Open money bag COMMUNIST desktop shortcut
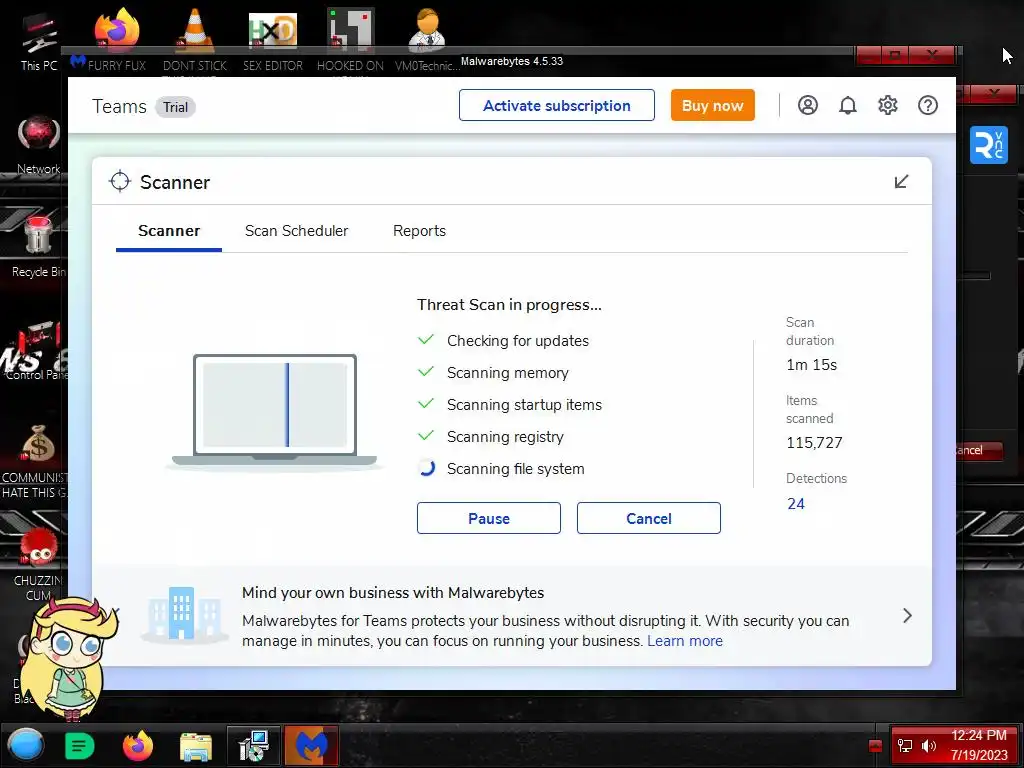The width and height of the screenshot is (1024, 768). [x=36, y=461]
